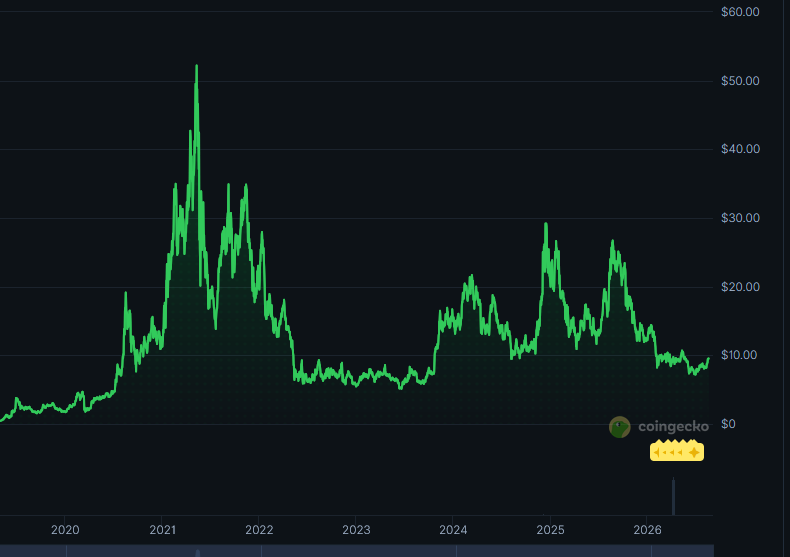
Task: Click the price line's 2021 all-time-high peak
Action: (196, 66)
